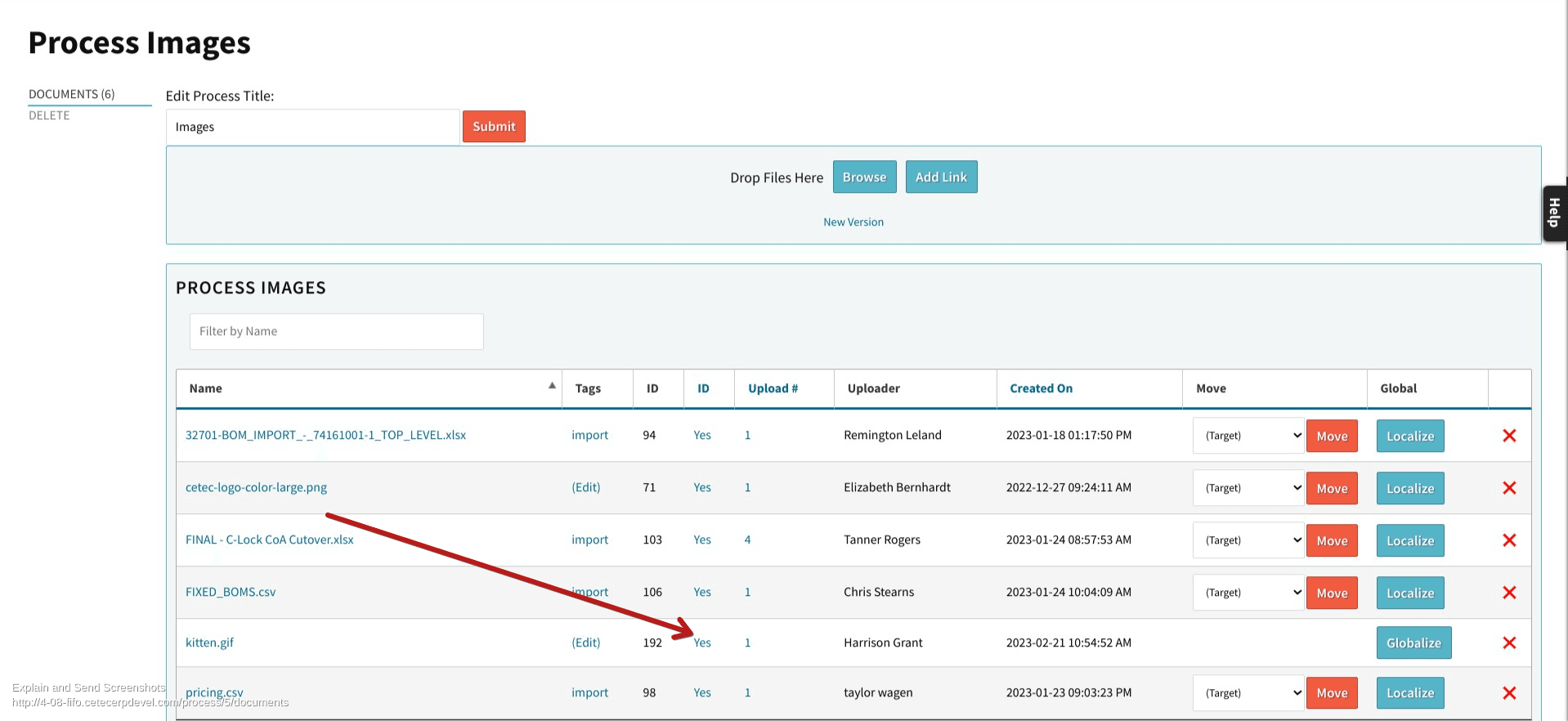The height and width of the screenshot is (721, 1568).
Task: Open the New Version link
Action: click(853, 222)
